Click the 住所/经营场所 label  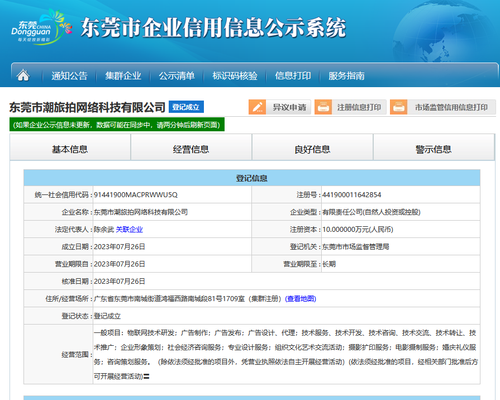pos(68,299)
